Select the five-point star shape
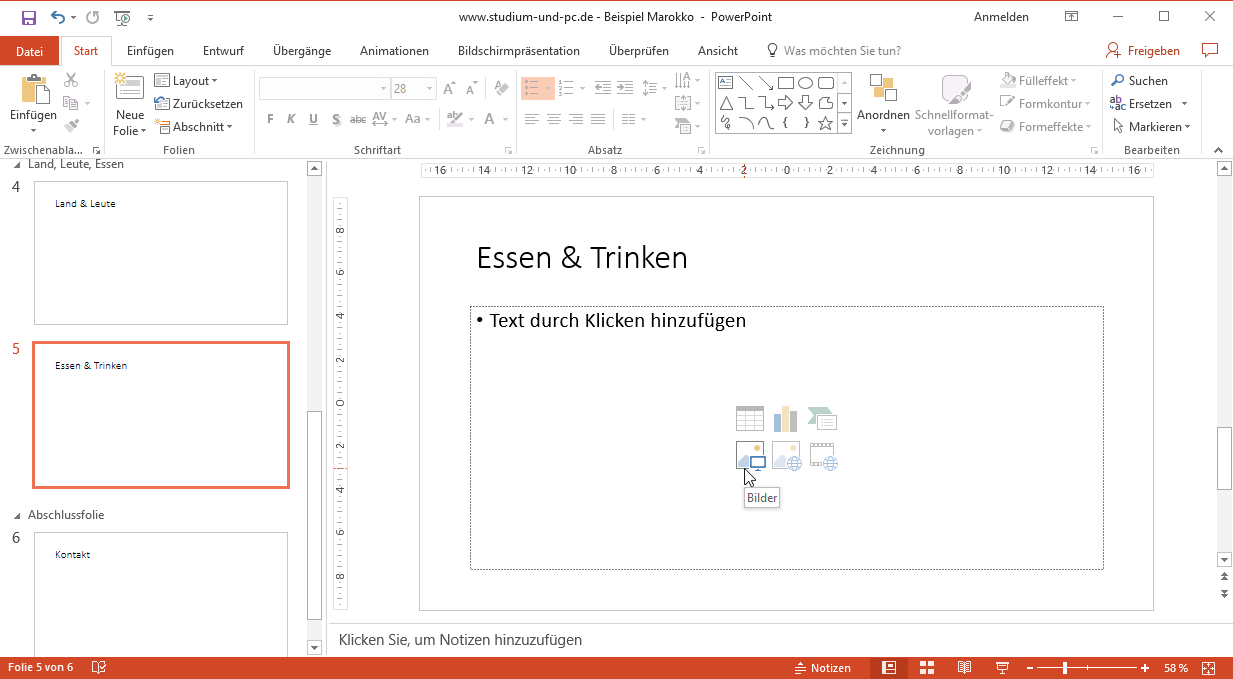The image size is (1233, 679). 825,123
